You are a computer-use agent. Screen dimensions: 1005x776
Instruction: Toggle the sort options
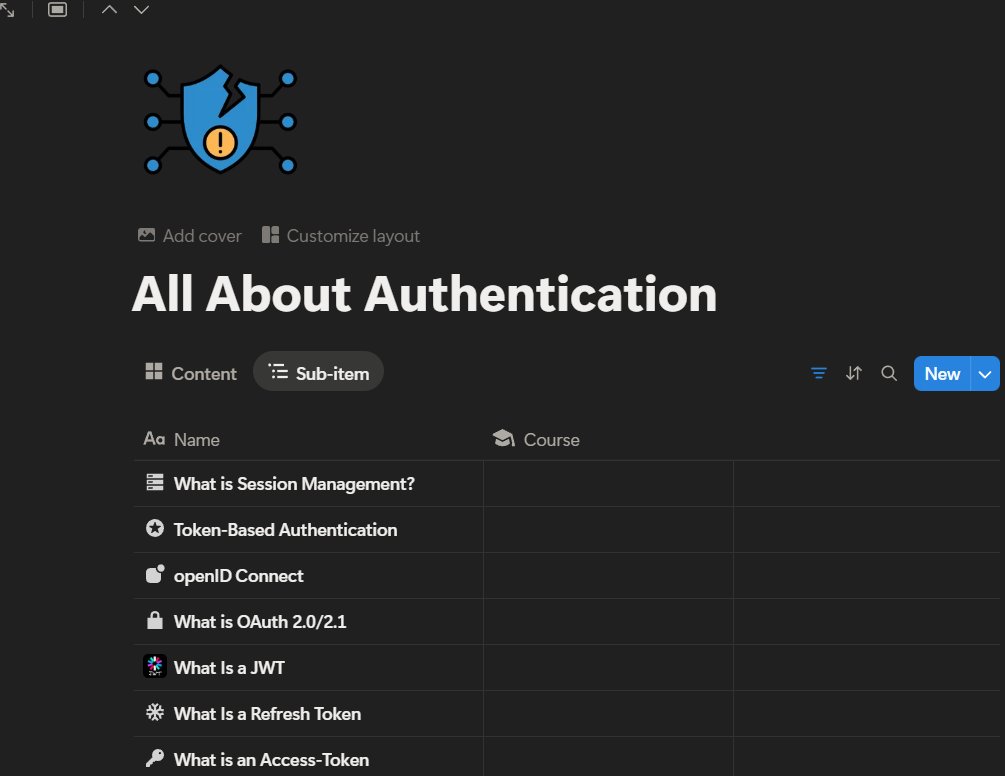pyautogui.click(x=854, y=373)
